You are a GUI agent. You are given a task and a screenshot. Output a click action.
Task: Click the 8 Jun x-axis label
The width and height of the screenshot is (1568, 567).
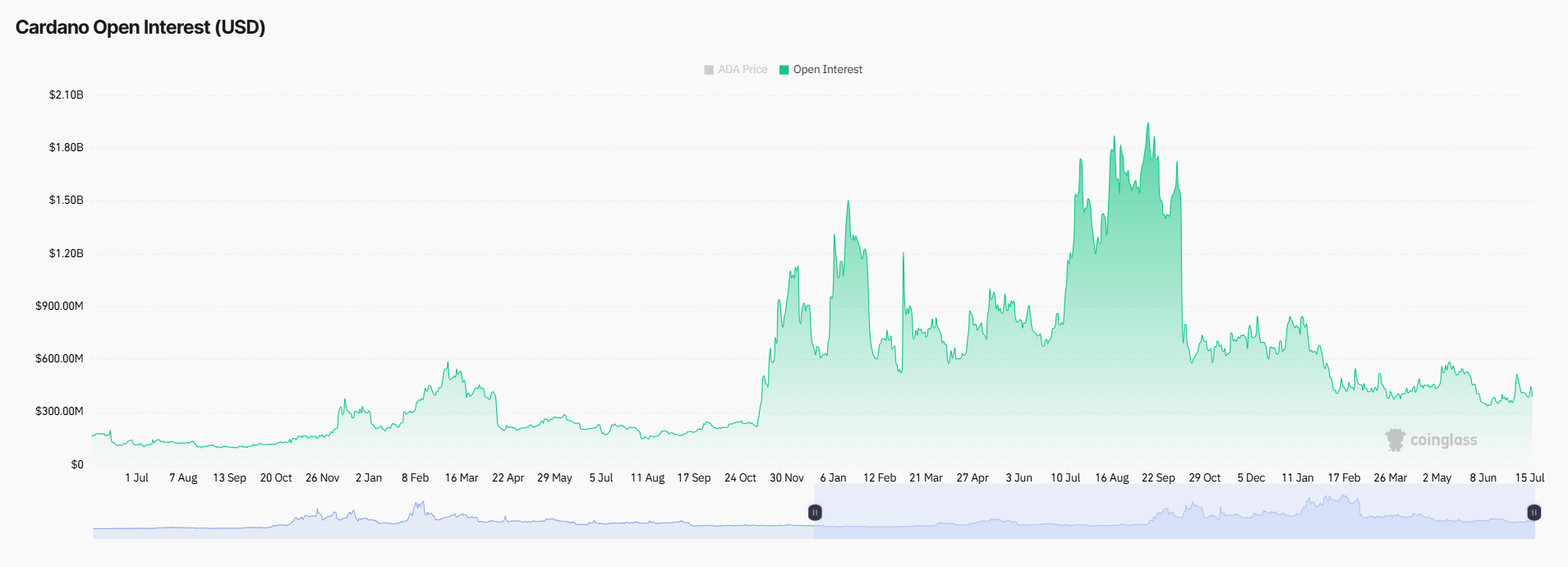pyautogui.click(x=1483, y=478)
